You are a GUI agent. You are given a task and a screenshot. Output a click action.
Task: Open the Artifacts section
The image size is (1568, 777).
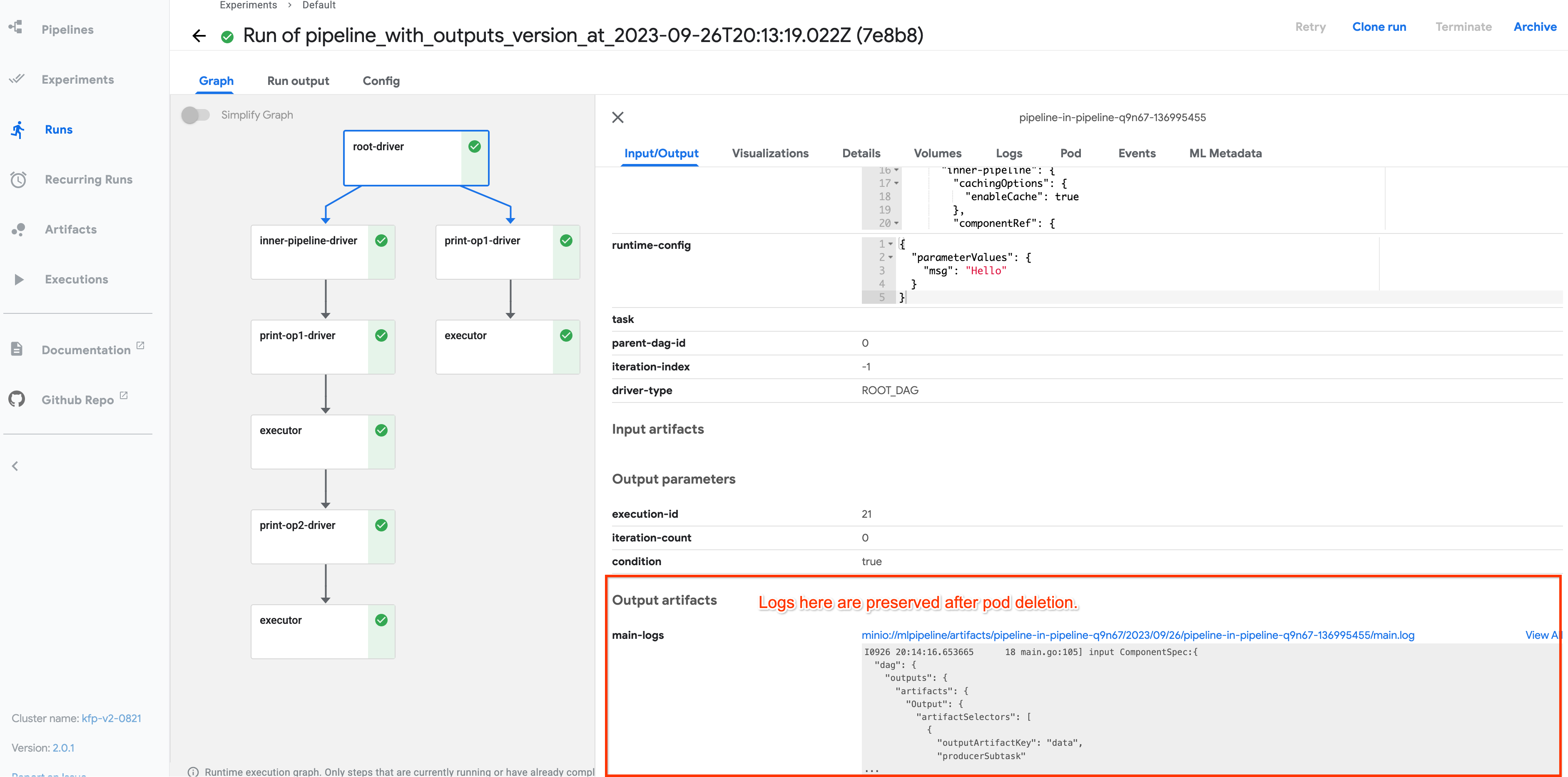70,229
